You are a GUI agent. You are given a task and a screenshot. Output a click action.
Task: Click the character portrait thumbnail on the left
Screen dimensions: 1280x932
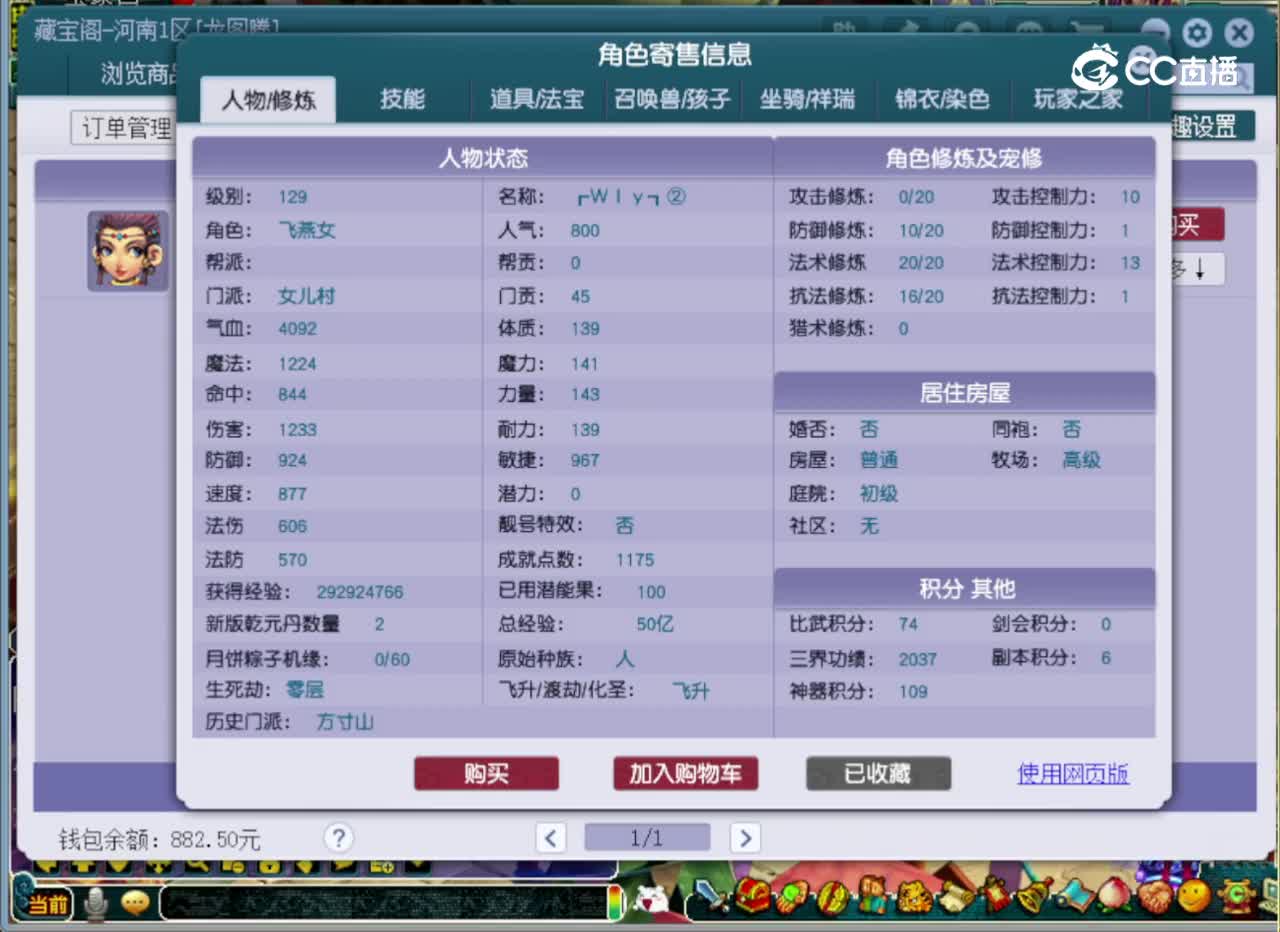(127, 251)
